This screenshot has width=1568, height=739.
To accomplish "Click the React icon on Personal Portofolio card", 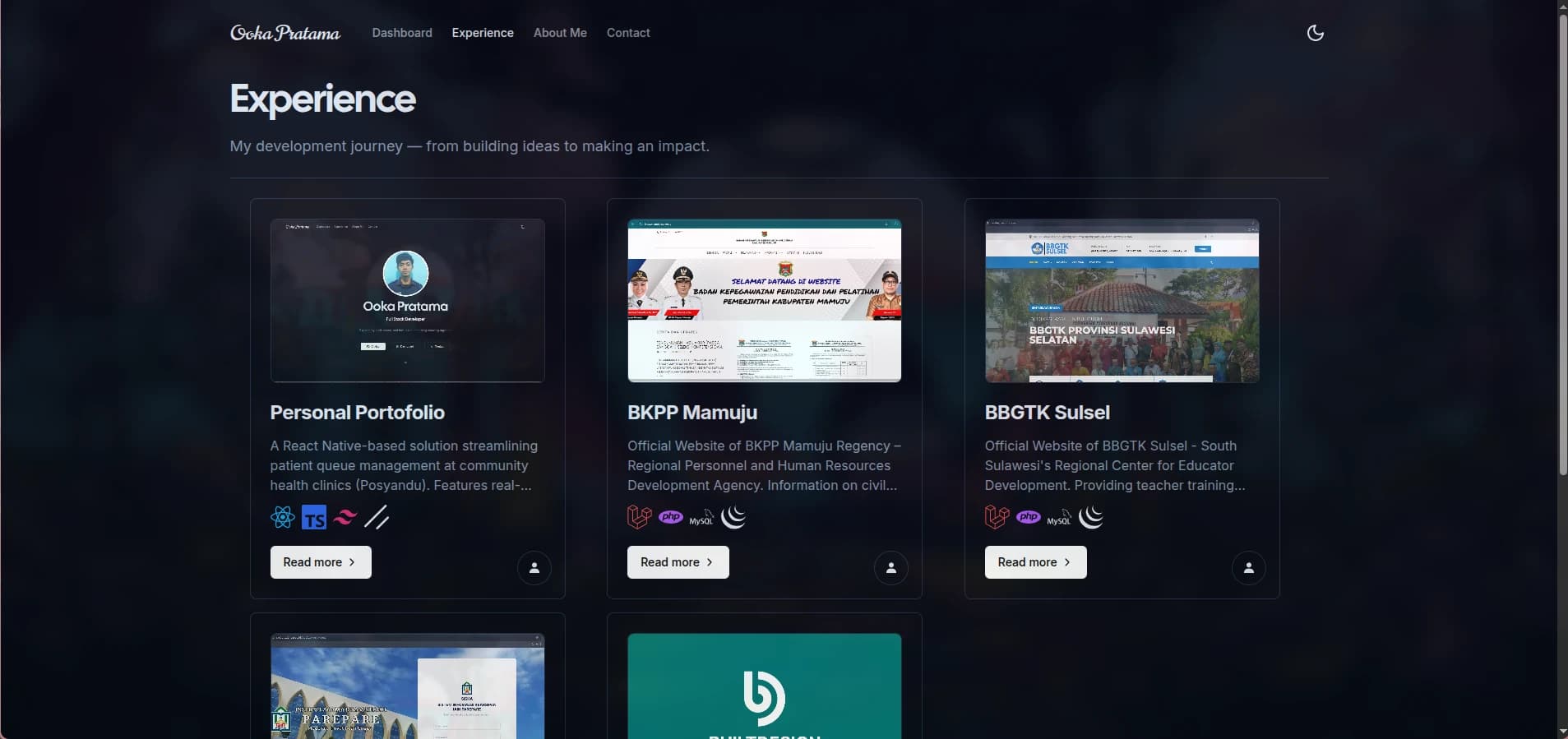I will point(282,517).
